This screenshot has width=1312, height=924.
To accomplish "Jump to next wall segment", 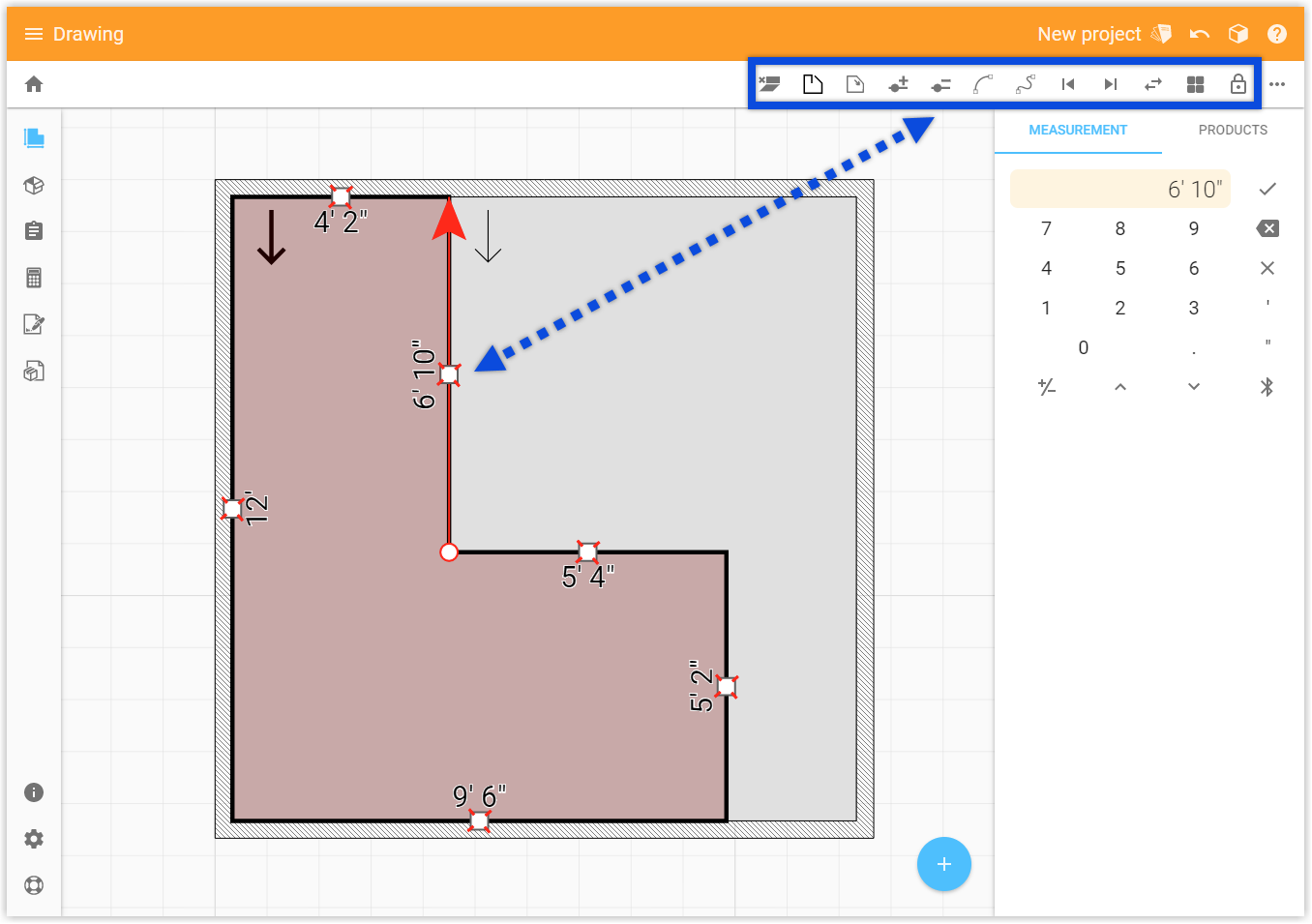I will (1111, 84).
